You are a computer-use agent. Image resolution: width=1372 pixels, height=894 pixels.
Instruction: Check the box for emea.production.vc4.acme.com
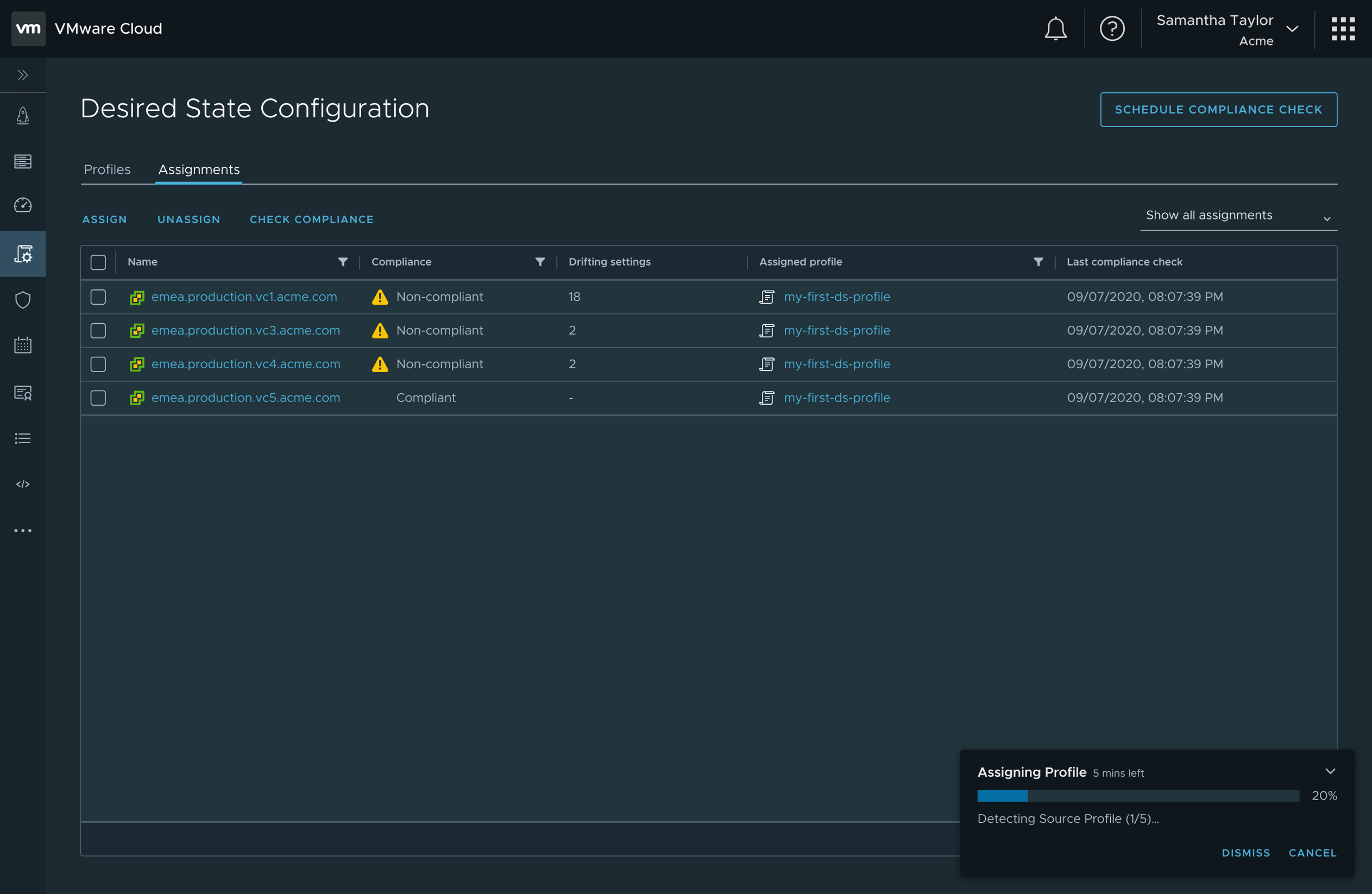98,364
